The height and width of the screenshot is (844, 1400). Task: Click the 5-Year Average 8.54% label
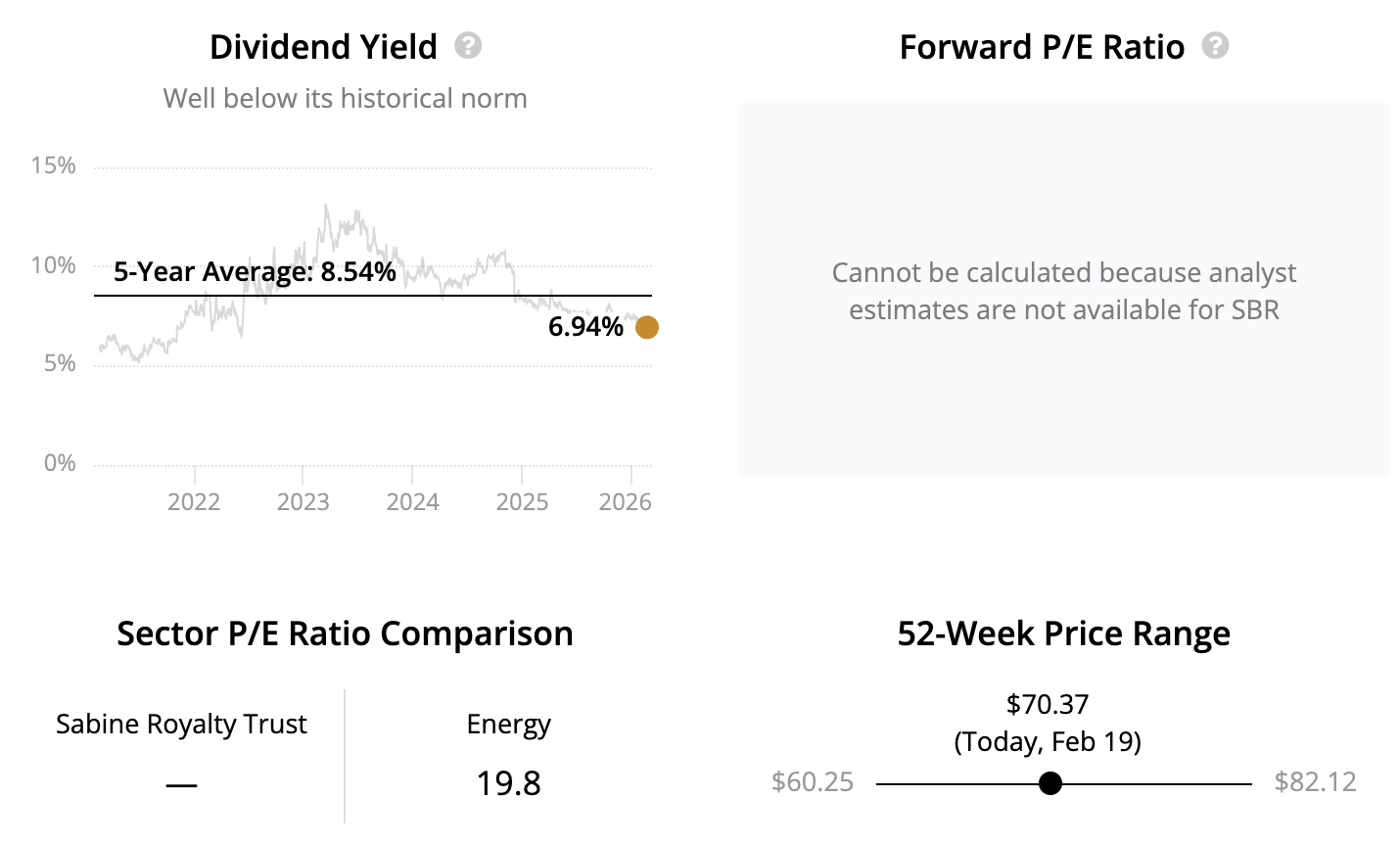point(255,271)
